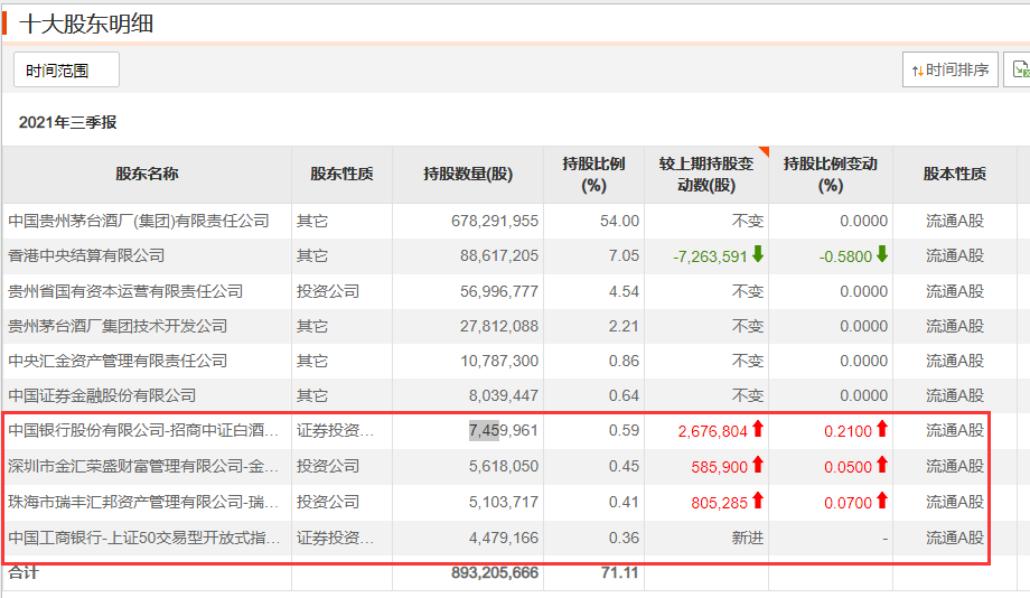This screenshot has width=1030, height=598.
Task: Click the Excel export icon button
Action: pos(1020,70)
